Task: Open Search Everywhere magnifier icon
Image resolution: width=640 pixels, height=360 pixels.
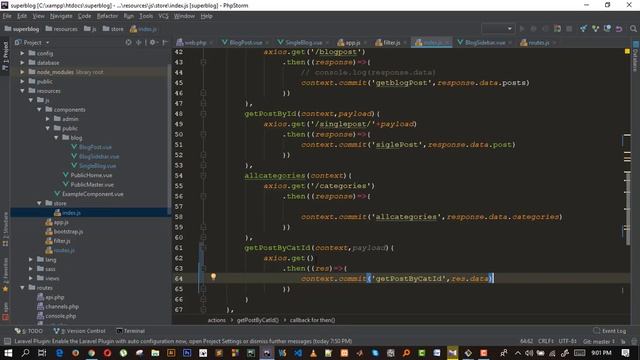Action: point(633,29)
